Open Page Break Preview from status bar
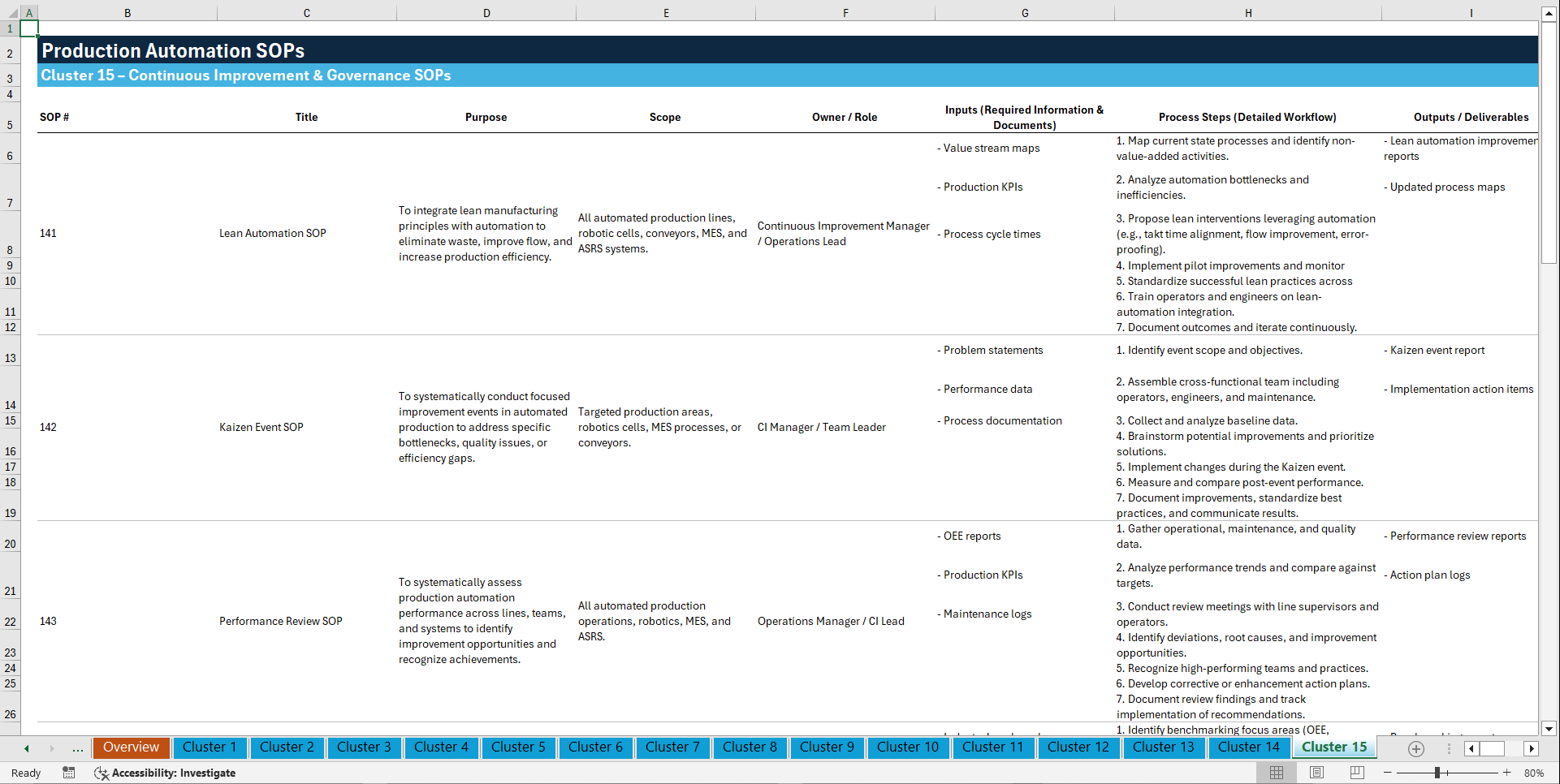 click(1356, 773)
